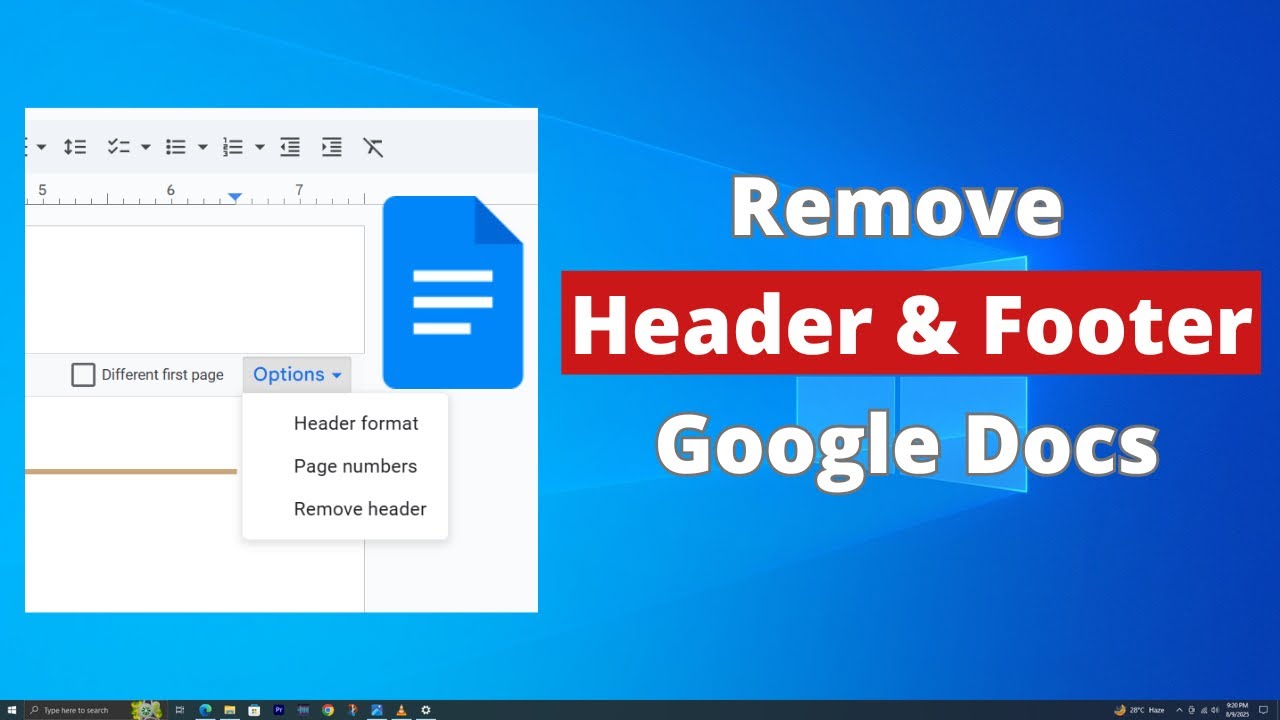This screenshot has height=720, width=1280.
Task: Open Microsoft Store from taskbar
Action: pyautogui.click(x=254, y=710)
